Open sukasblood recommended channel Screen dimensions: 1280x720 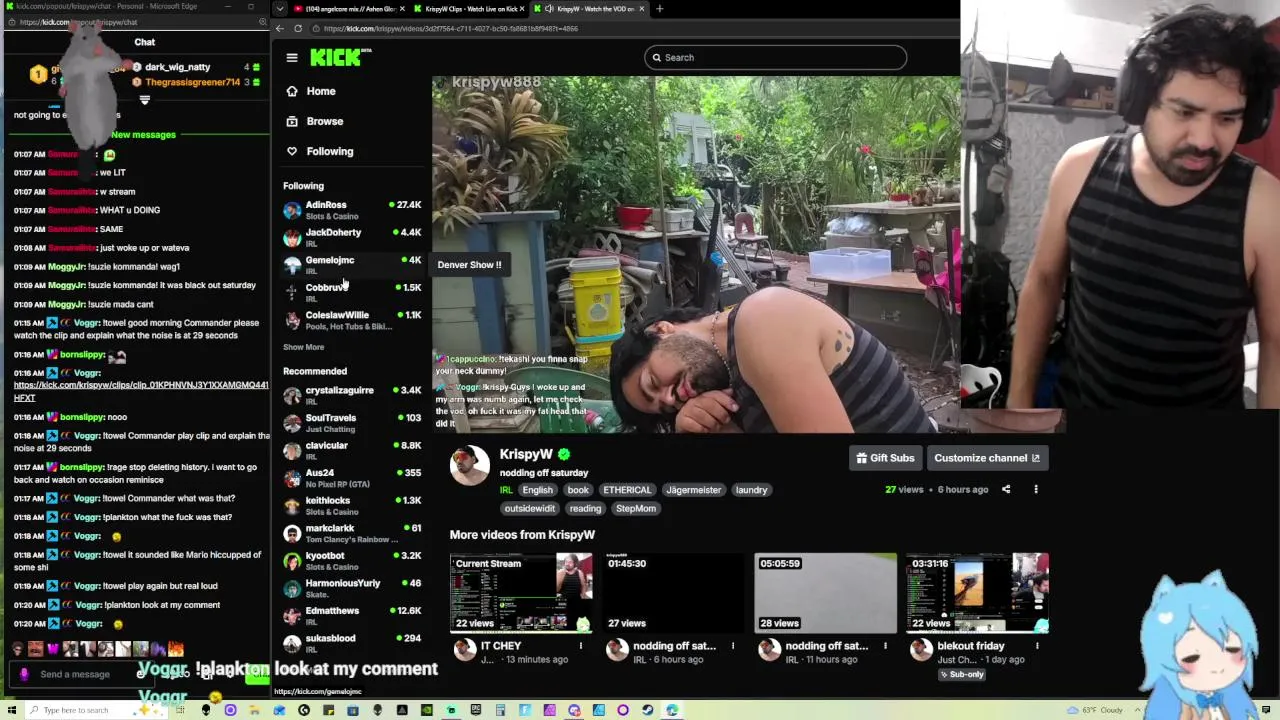click(x=353, y=643)
